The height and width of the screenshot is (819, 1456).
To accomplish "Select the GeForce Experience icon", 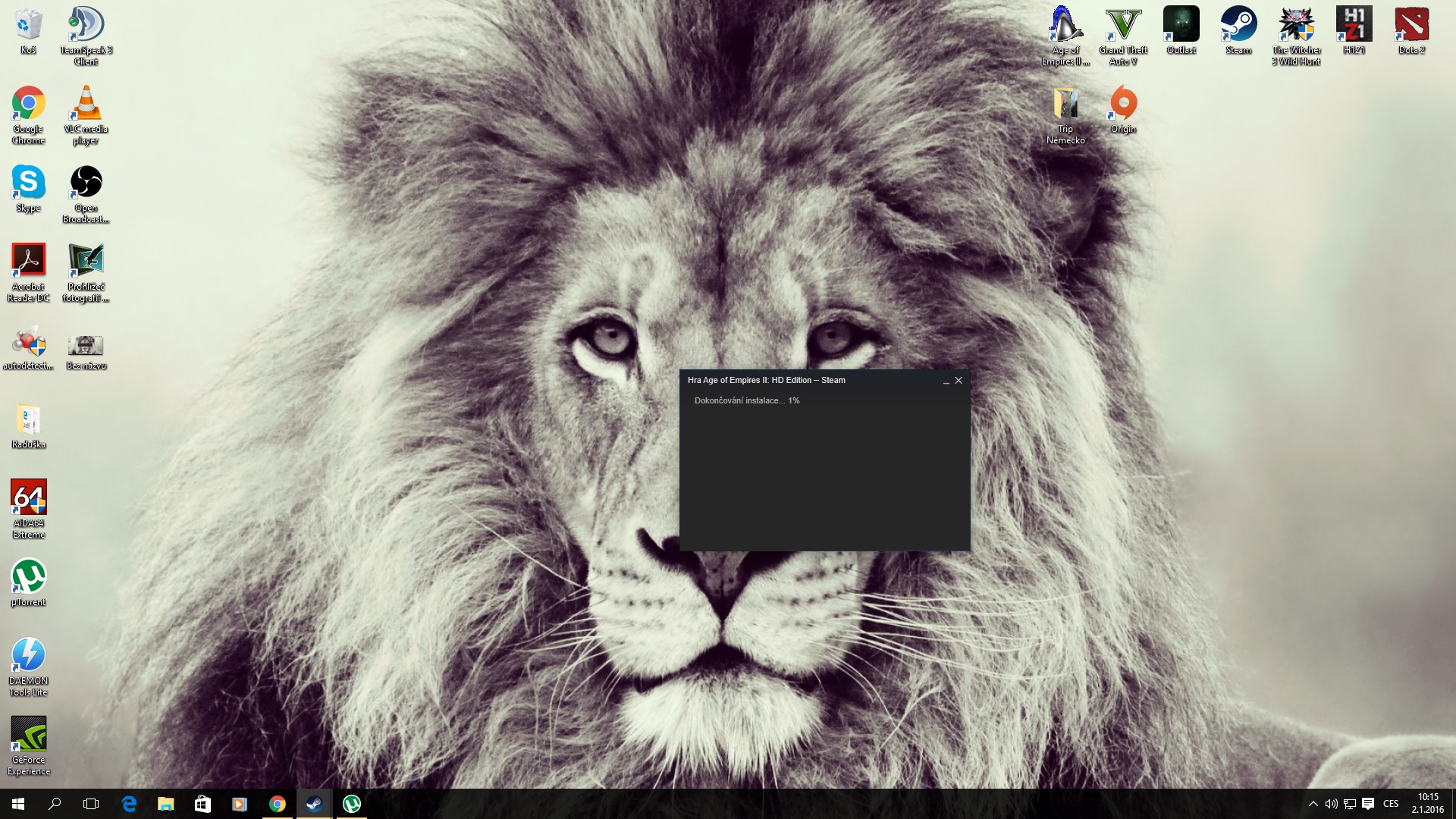I will pyautogui.click(x=29, y=736).
